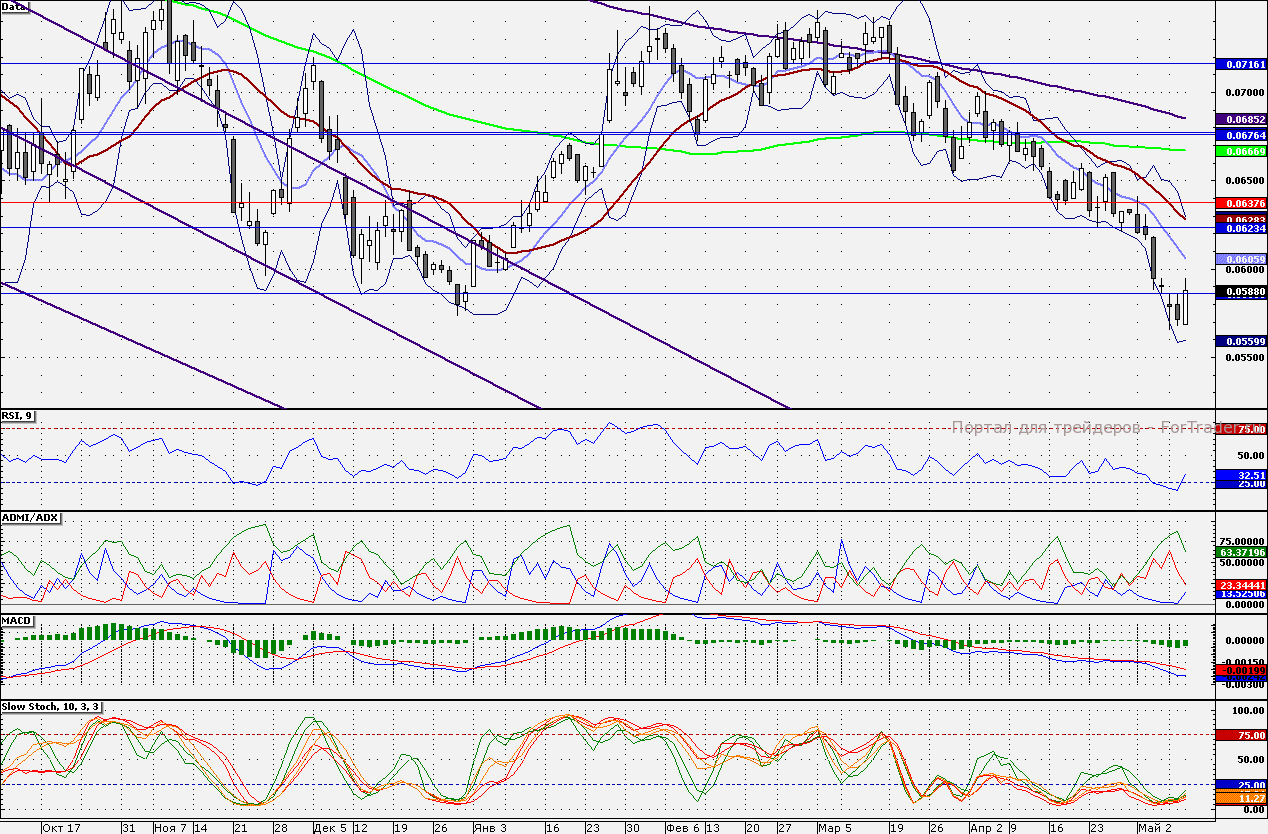Select the orange stochastic value 11.27

(1241, 799)
